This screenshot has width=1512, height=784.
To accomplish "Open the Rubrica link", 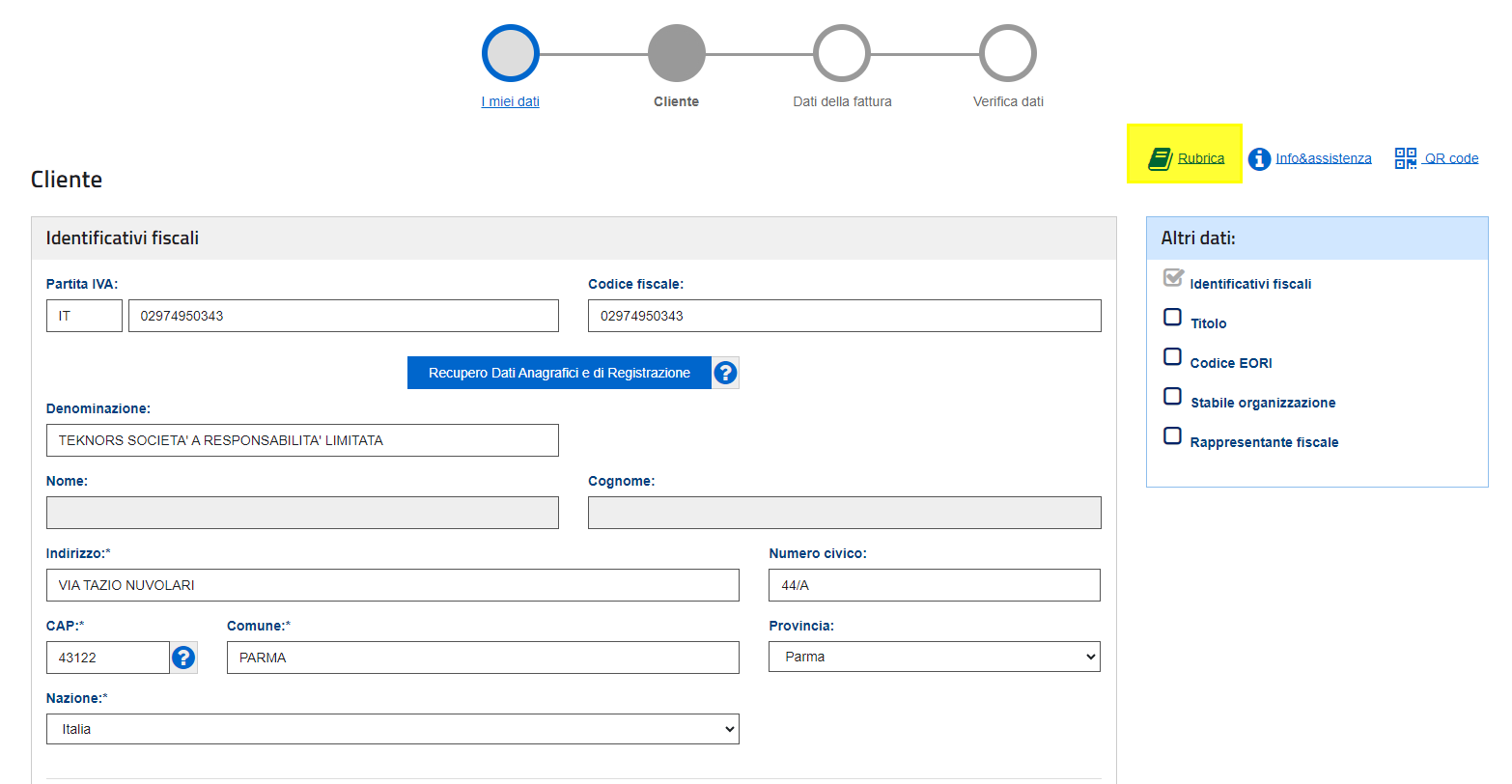I will pos(1201,158).
